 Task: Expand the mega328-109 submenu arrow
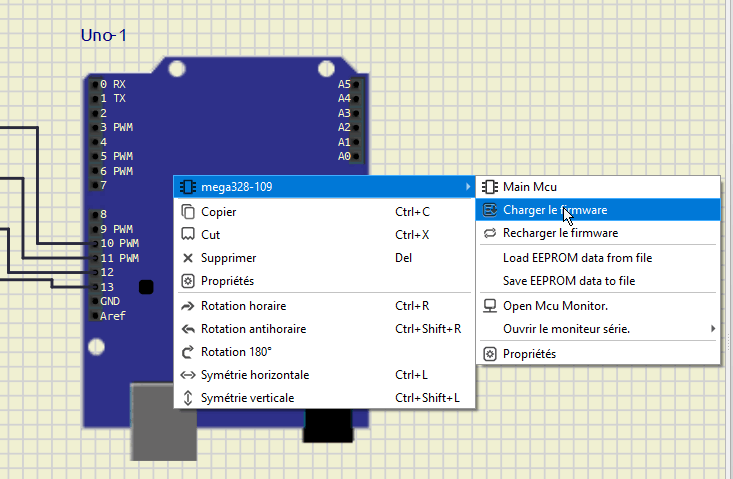pyautogui.click(x=467, y=187)
